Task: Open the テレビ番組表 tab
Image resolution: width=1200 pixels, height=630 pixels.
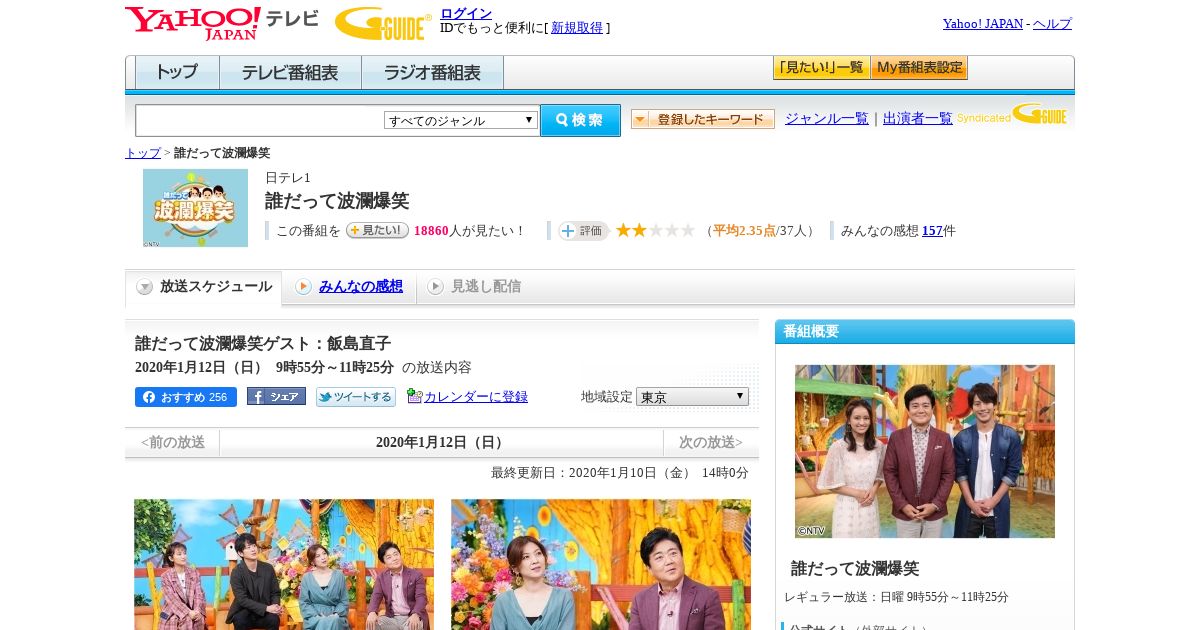Action: coord(290,73)
